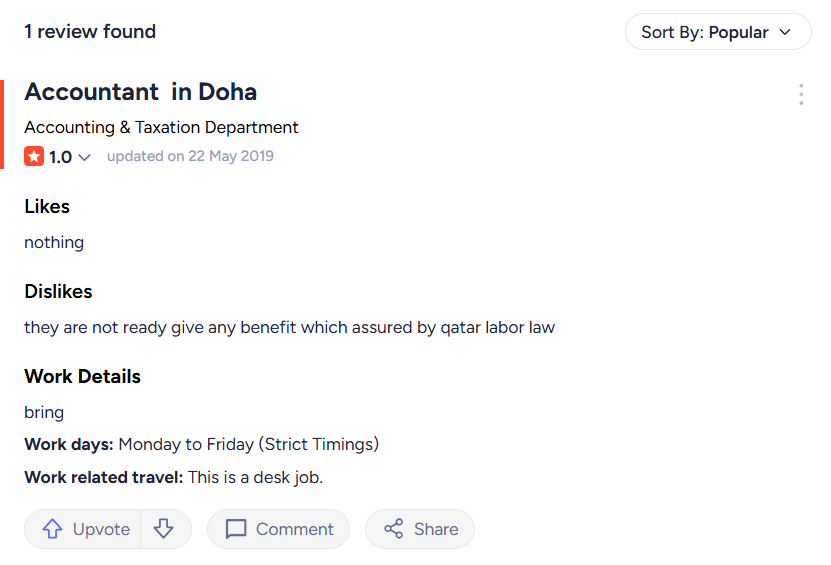Click the Work days label
Viewport: 831px width, 565px height.
coord(69,444)
